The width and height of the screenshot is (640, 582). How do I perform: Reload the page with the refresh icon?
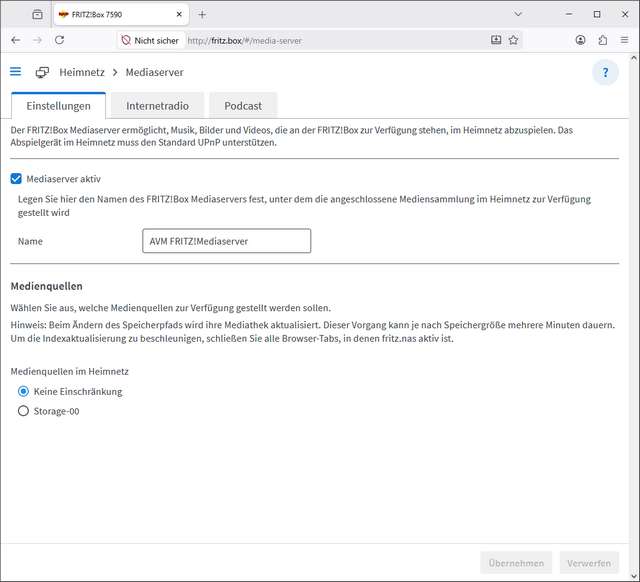pos(60,40)
